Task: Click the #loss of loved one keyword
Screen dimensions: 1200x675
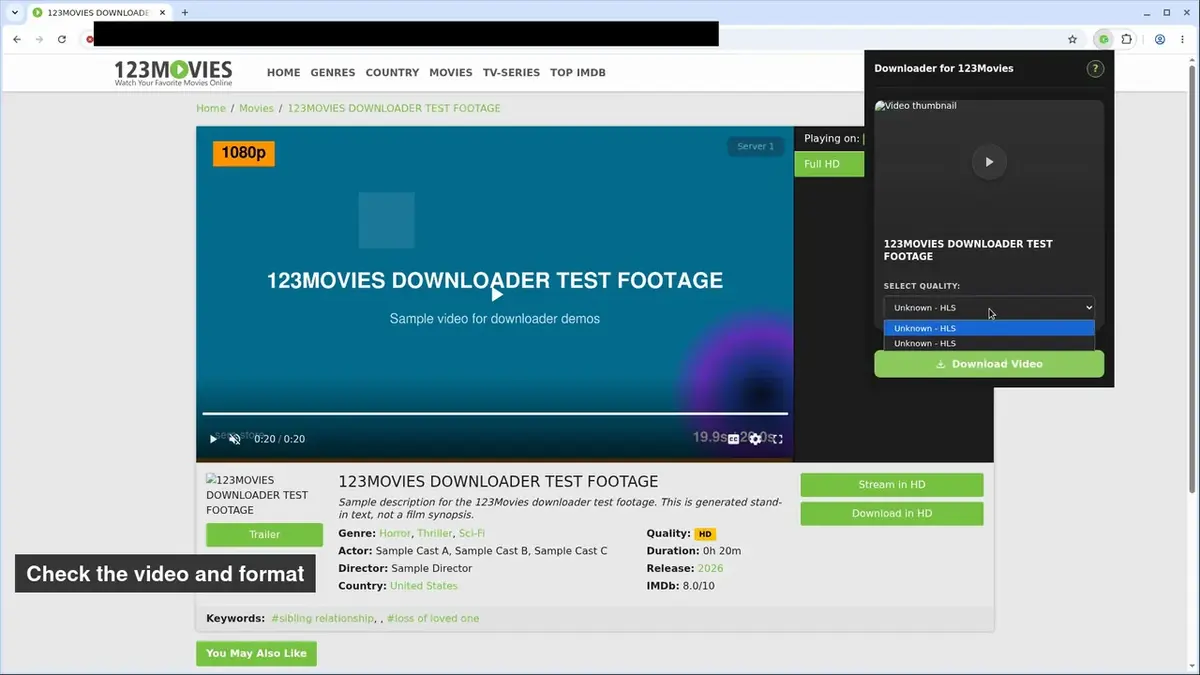Action: click(x=433, y=618)
